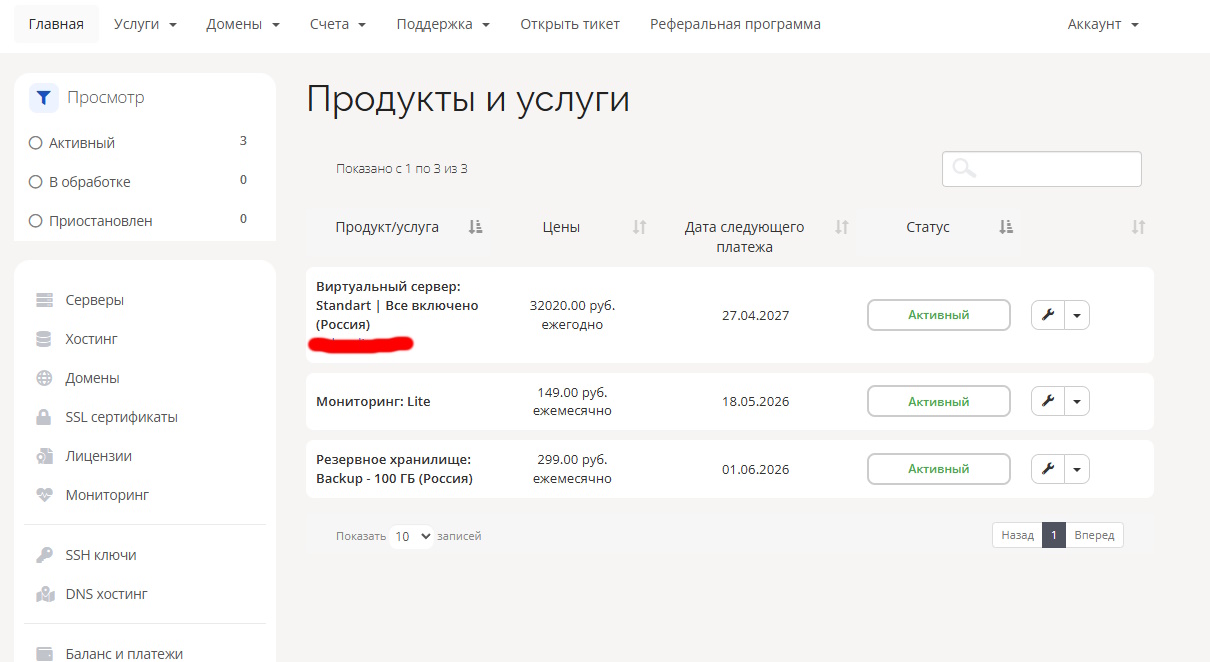Open Monitoring via the heartbeat icon
This screenshot has width=1210, height=662.
[44, 495]
